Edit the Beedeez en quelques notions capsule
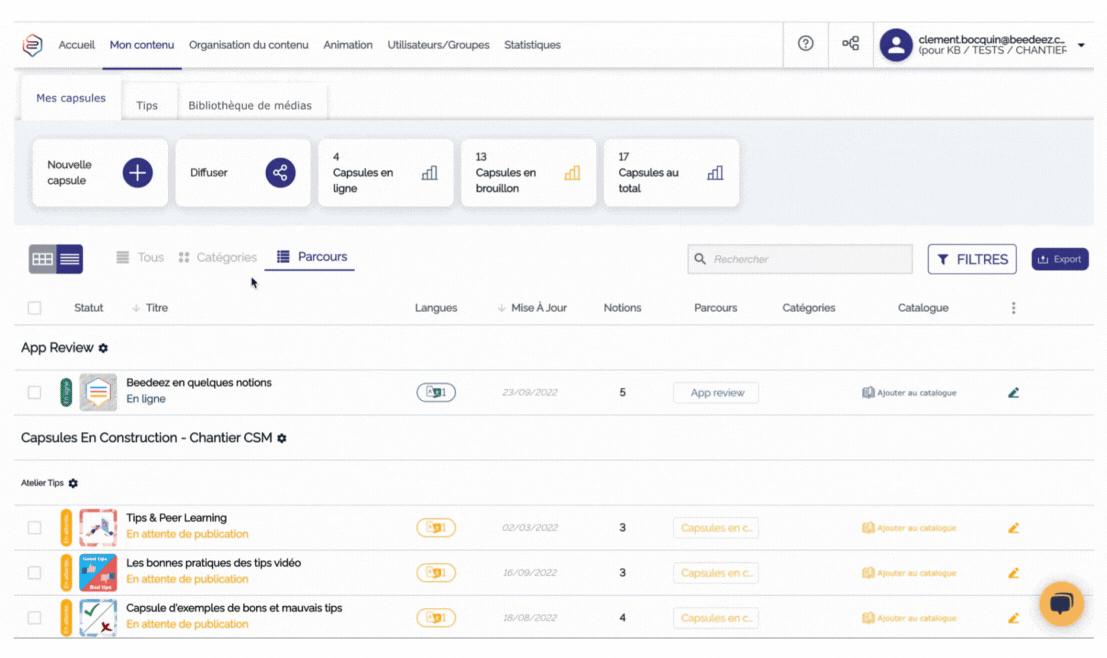The image size is (1107, 658). [x=1013, y=393]
